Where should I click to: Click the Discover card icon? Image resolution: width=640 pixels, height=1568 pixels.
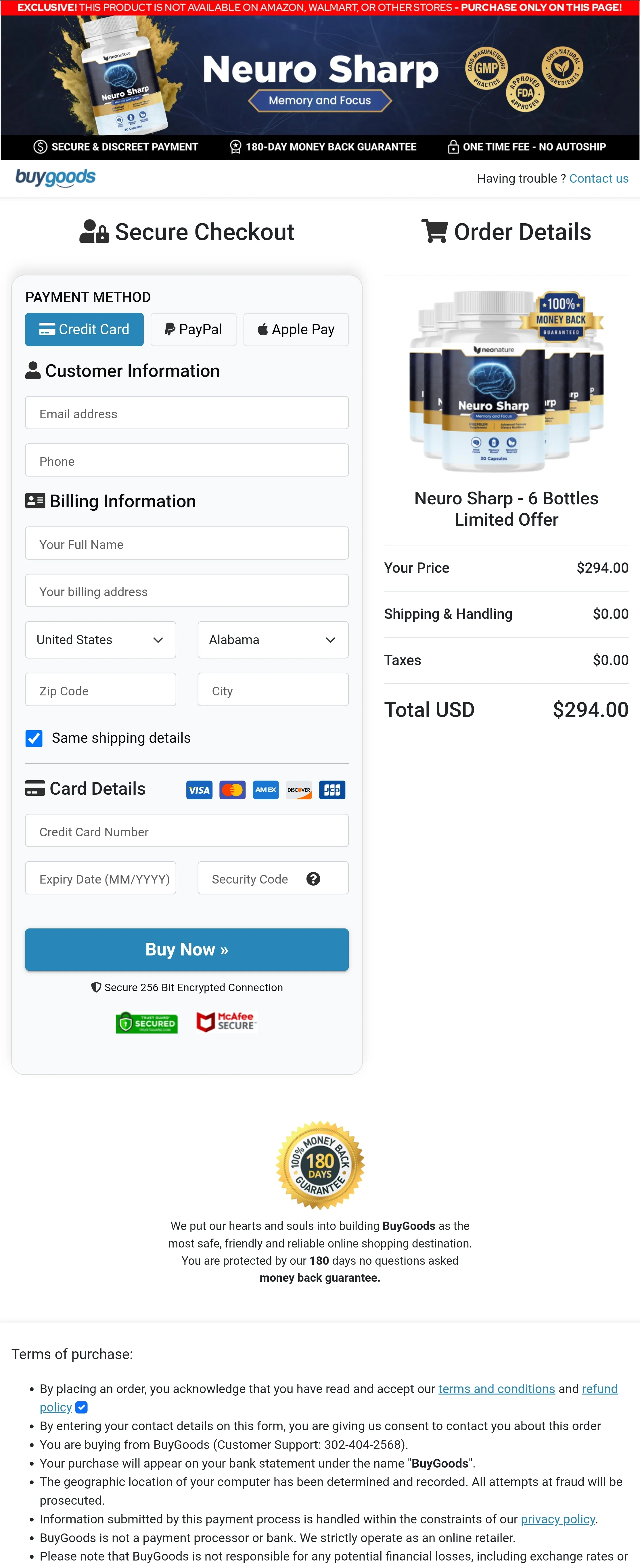tap(299, 789)
